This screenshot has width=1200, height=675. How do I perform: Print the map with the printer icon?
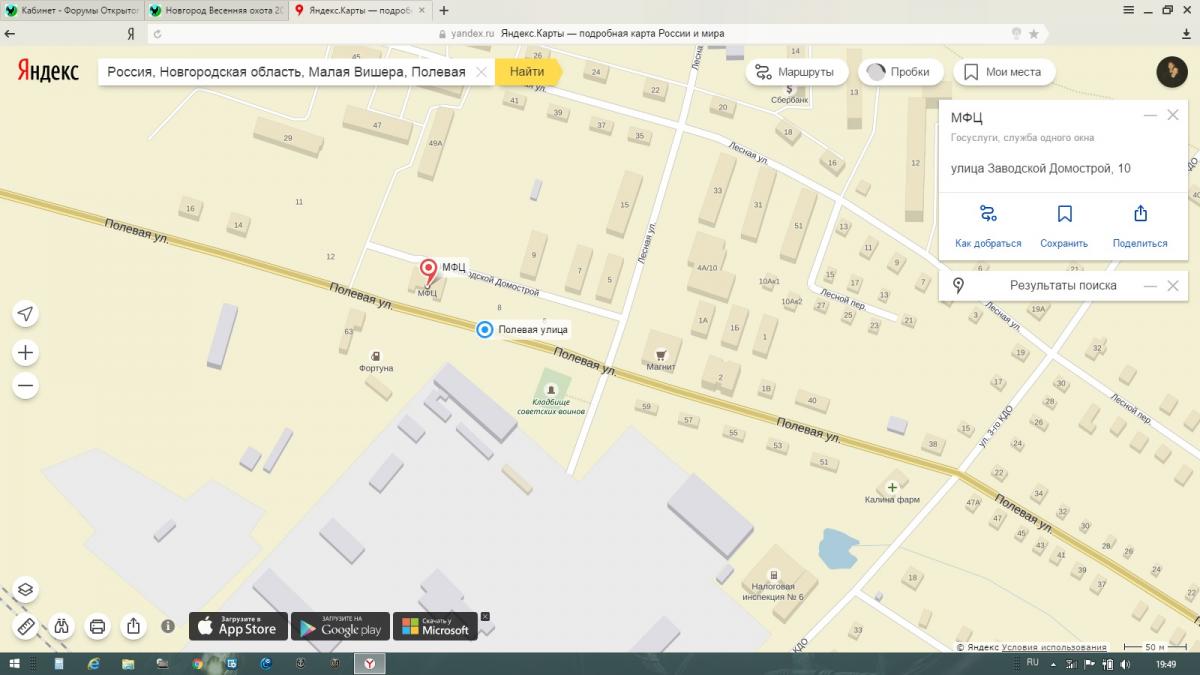[x=98, y=627]
